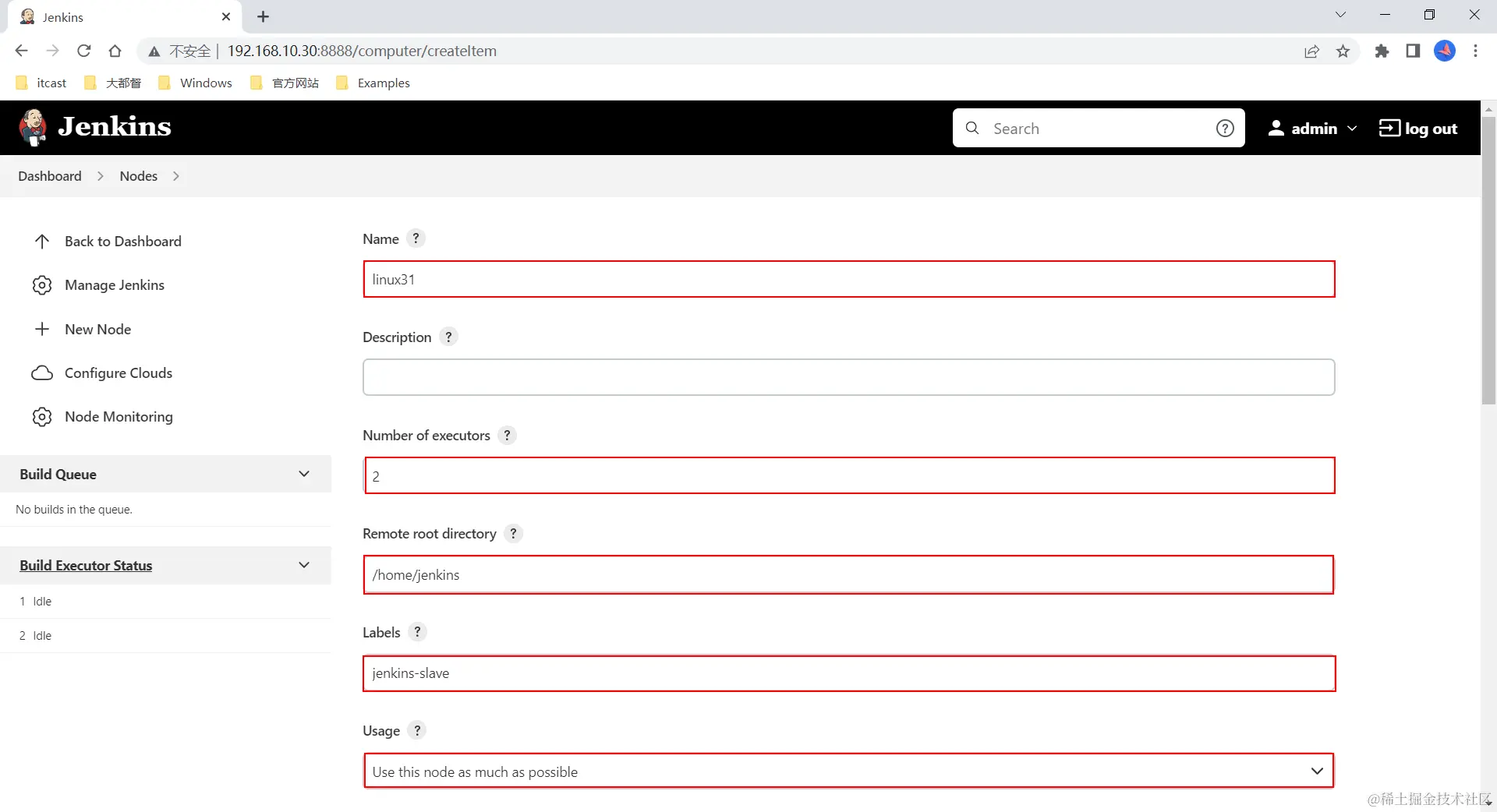Click the Jenkins search box

(x=1099, y=129)
